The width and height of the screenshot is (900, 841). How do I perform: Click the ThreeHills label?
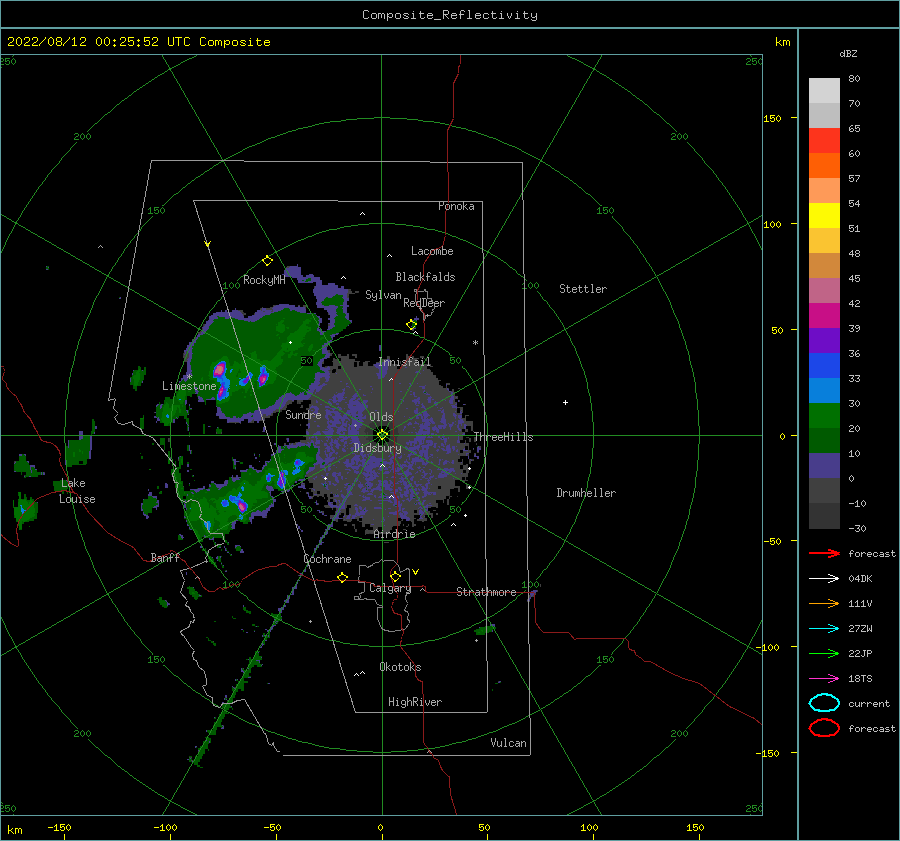coord(503,437)
